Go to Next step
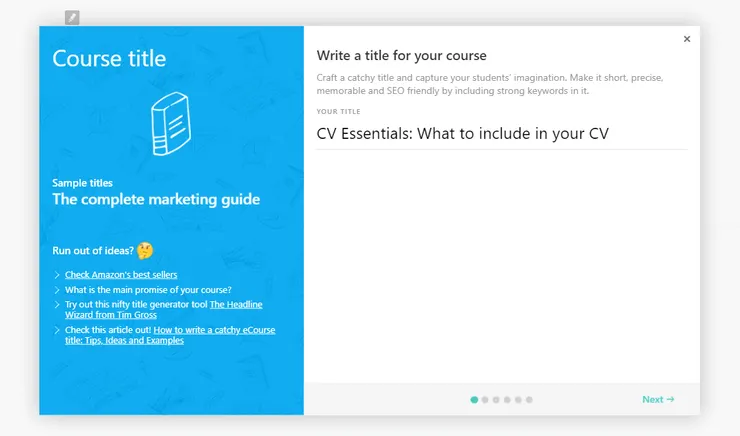 (658, 399)
